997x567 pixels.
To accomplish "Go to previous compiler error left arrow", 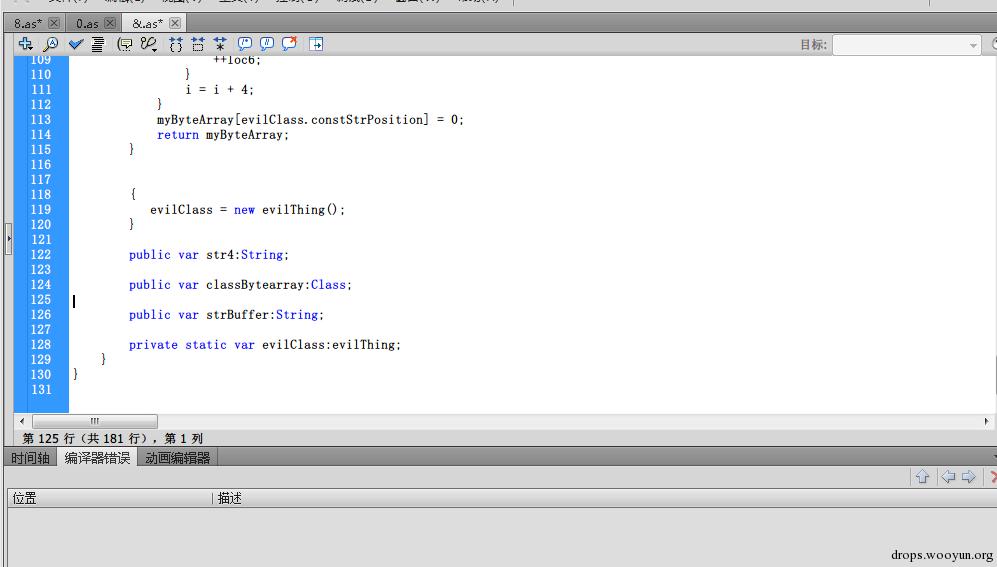I will coord(948,476).
